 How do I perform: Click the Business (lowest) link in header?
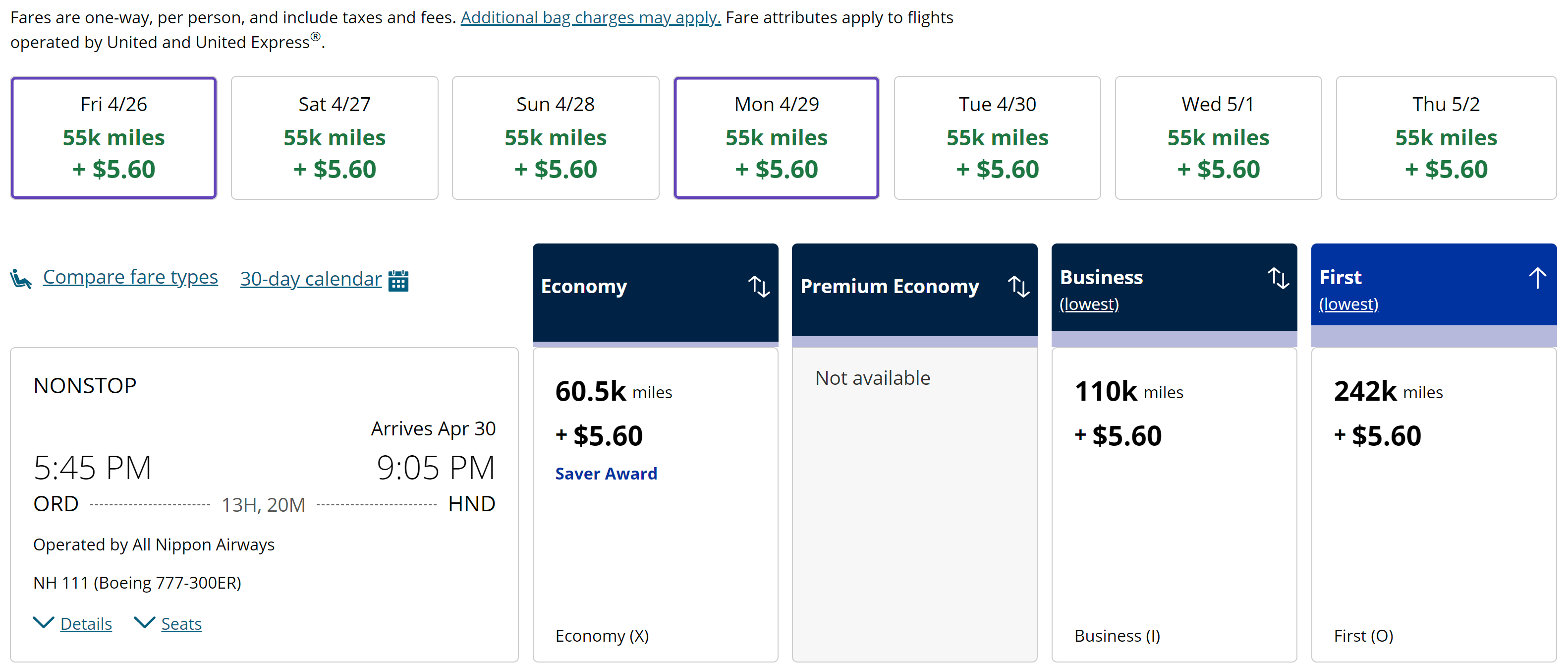[1089, 304]
